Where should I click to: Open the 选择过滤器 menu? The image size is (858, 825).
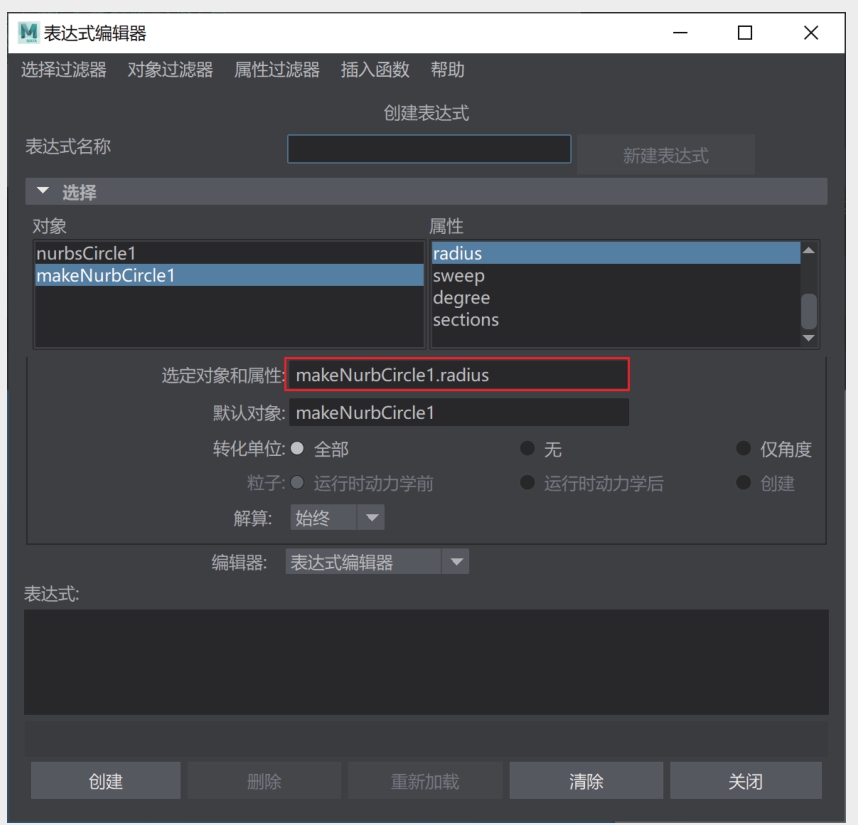click(x=63, y=69)
